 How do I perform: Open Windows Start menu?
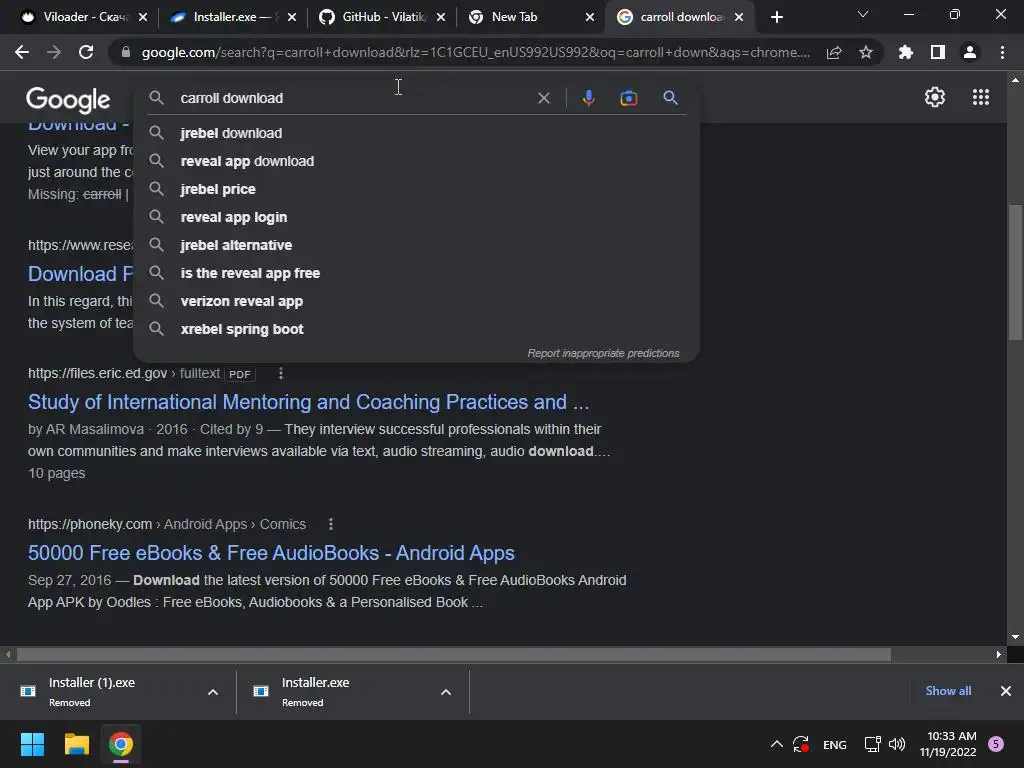click(32, 744)
